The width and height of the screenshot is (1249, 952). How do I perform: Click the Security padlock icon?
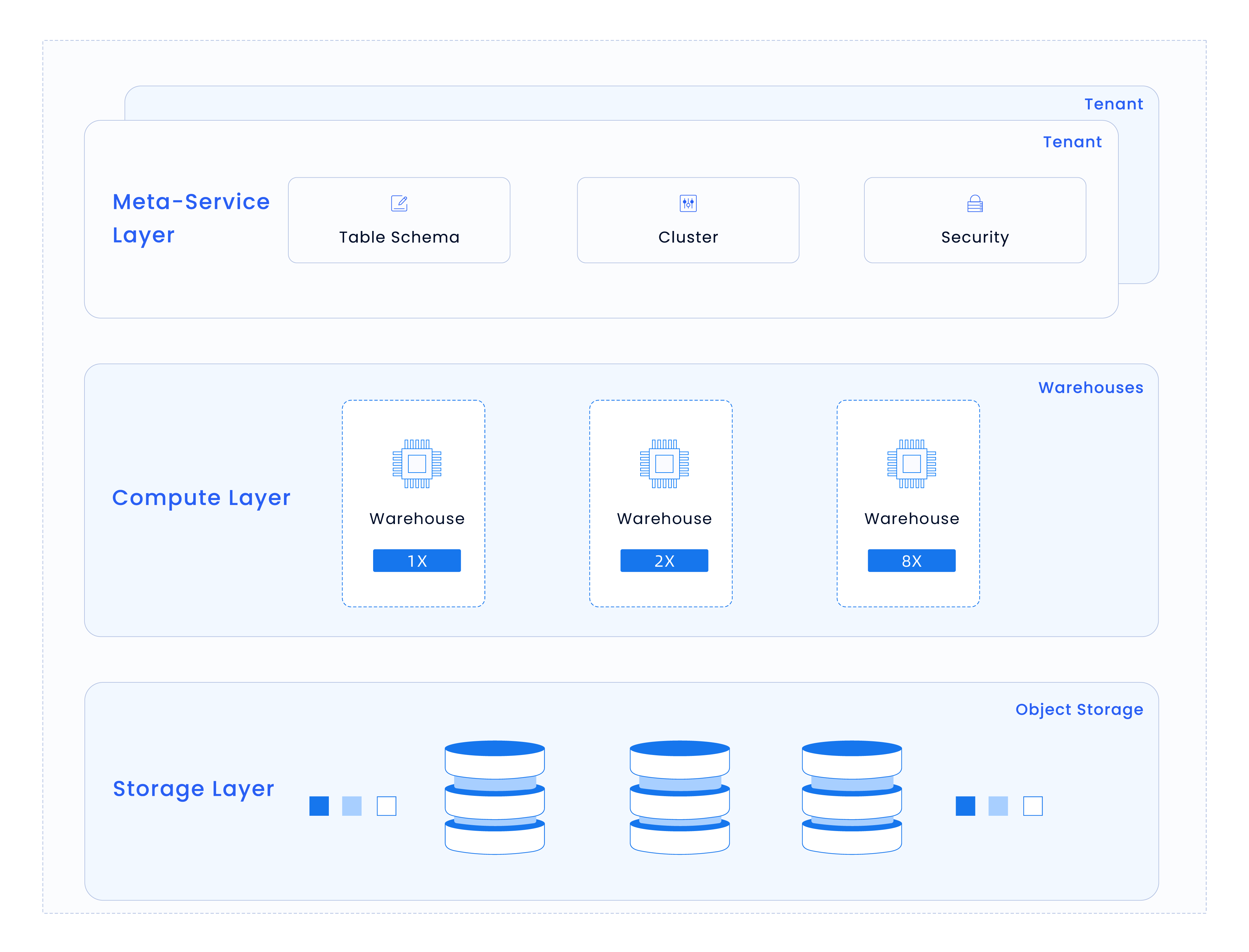pos(974,203)
